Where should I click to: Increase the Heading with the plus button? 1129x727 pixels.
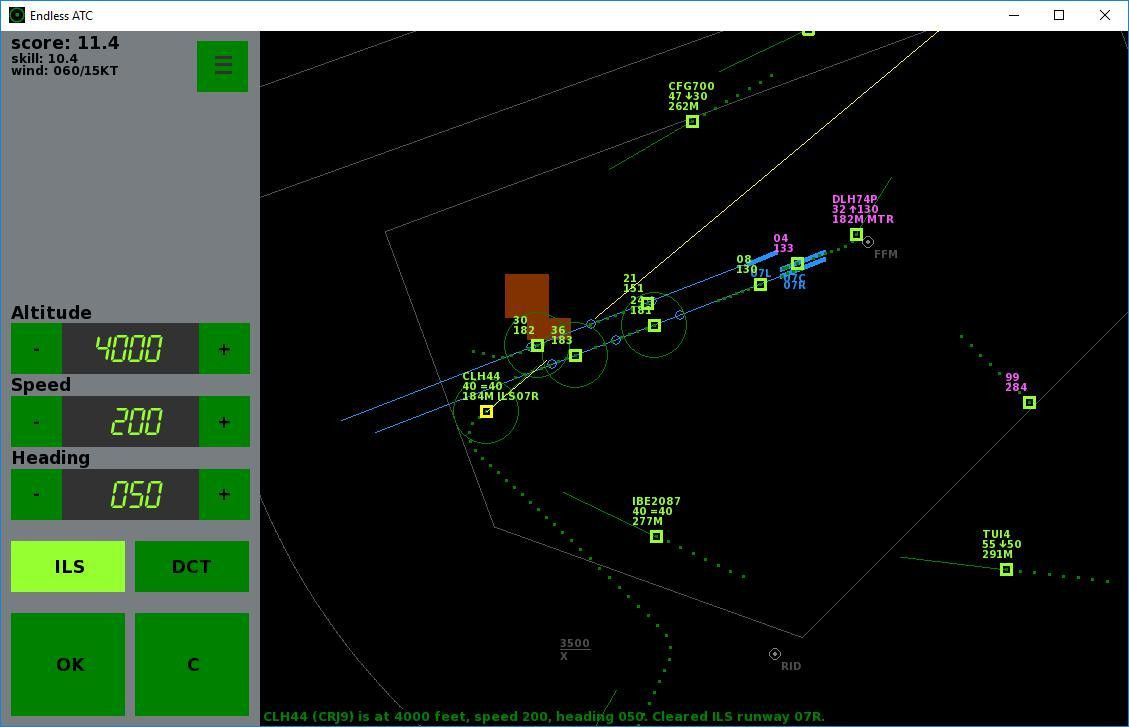click(x=224, y=495)
